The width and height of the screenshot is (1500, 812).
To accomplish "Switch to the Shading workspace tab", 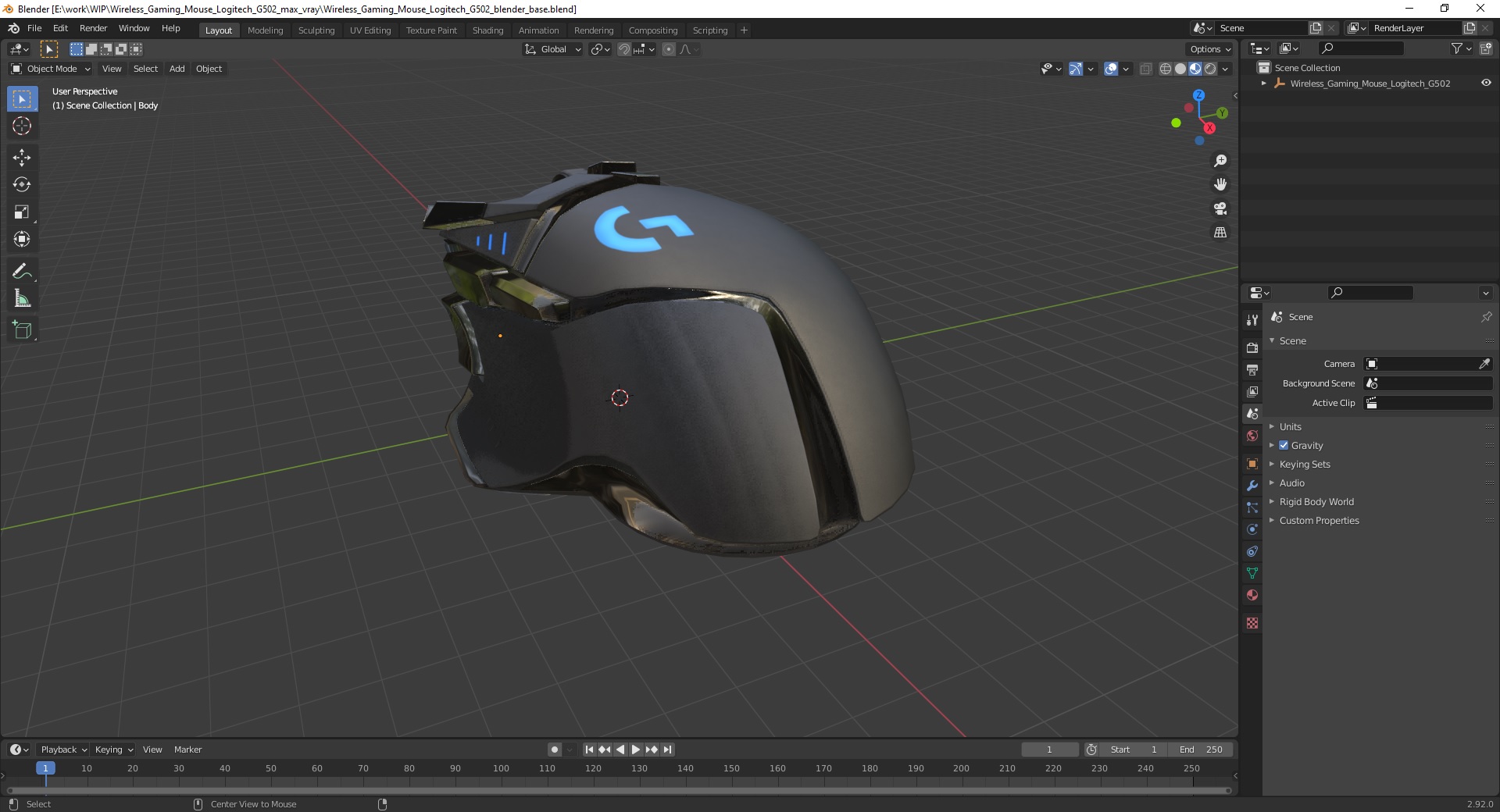I will [x=487, y=30].
